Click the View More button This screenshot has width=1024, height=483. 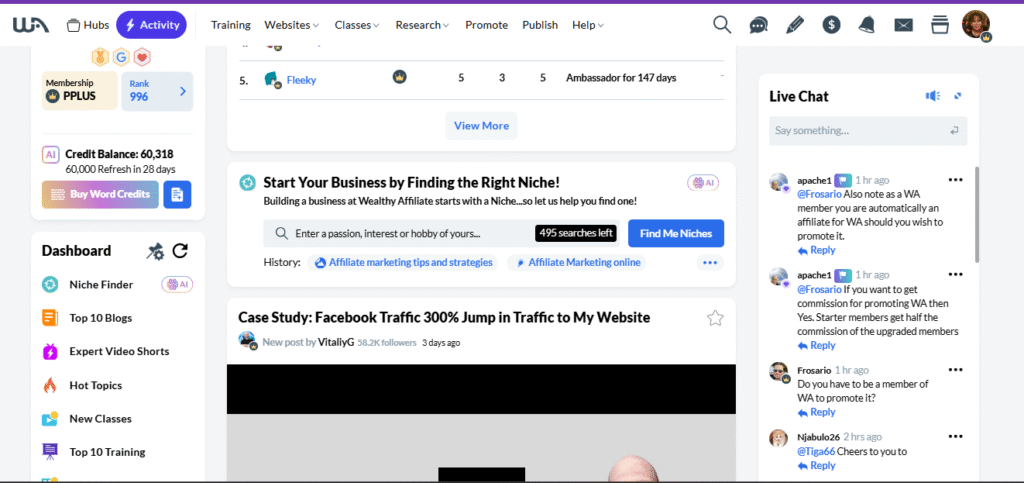[x=481, y=126]
